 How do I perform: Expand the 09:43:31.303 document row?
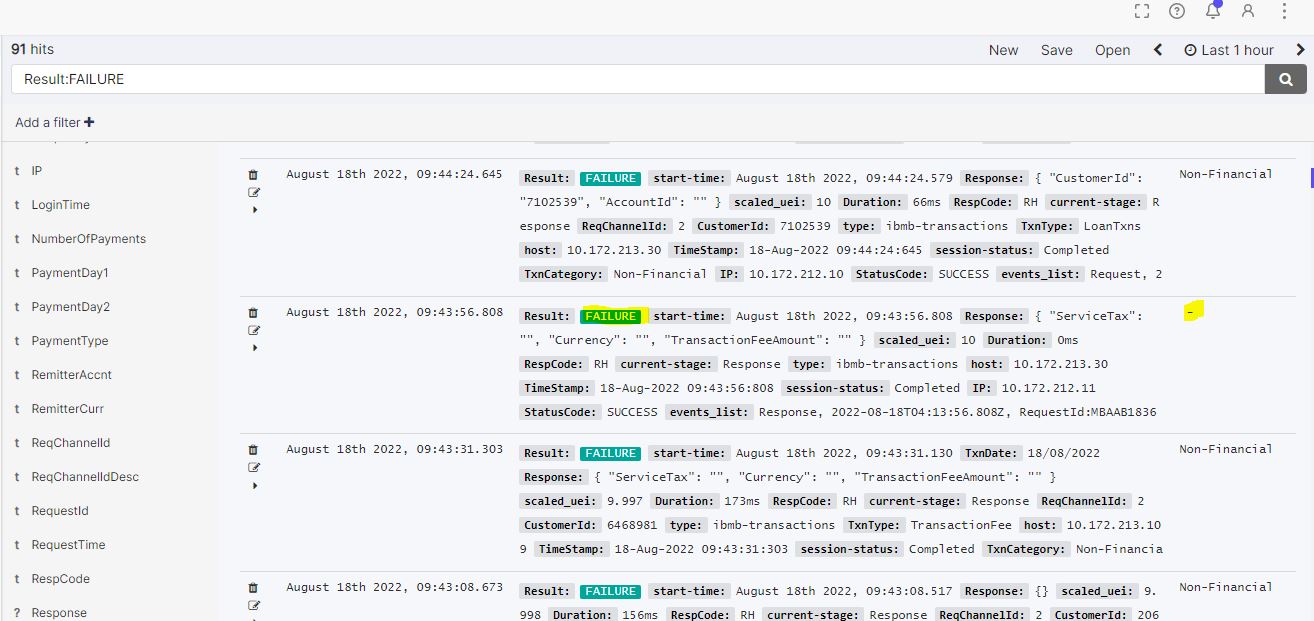[255, 486]
